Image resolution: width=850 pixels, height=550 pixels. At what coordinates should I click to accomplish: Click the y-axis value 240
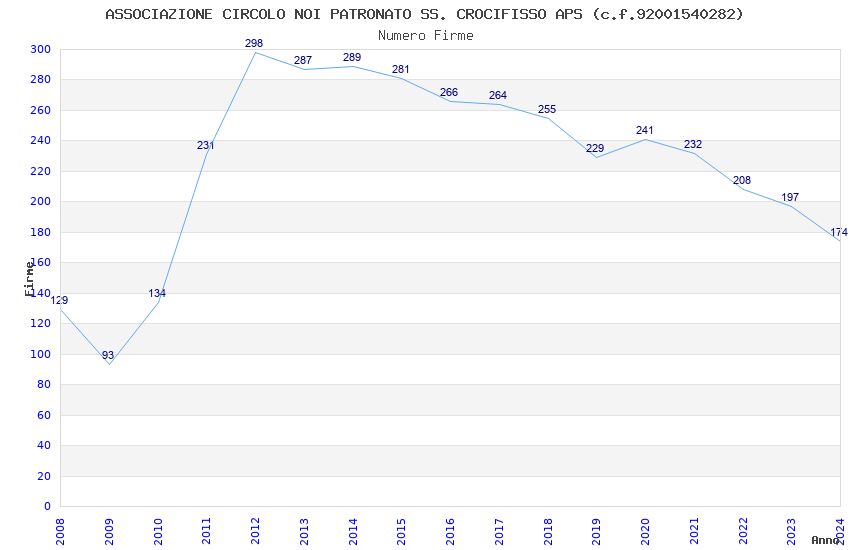tap(41, 140)
